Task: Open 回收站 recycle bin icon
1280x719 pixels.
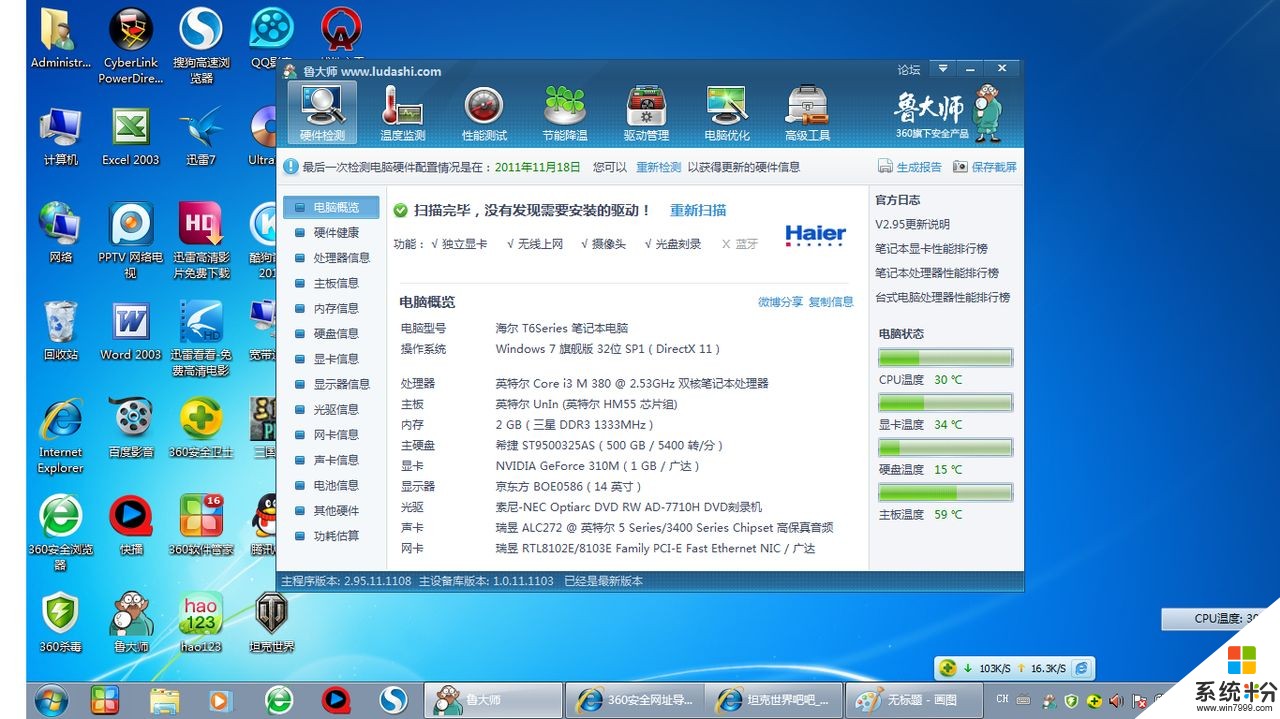Action: pyautogui.click(x=61, y=332)
